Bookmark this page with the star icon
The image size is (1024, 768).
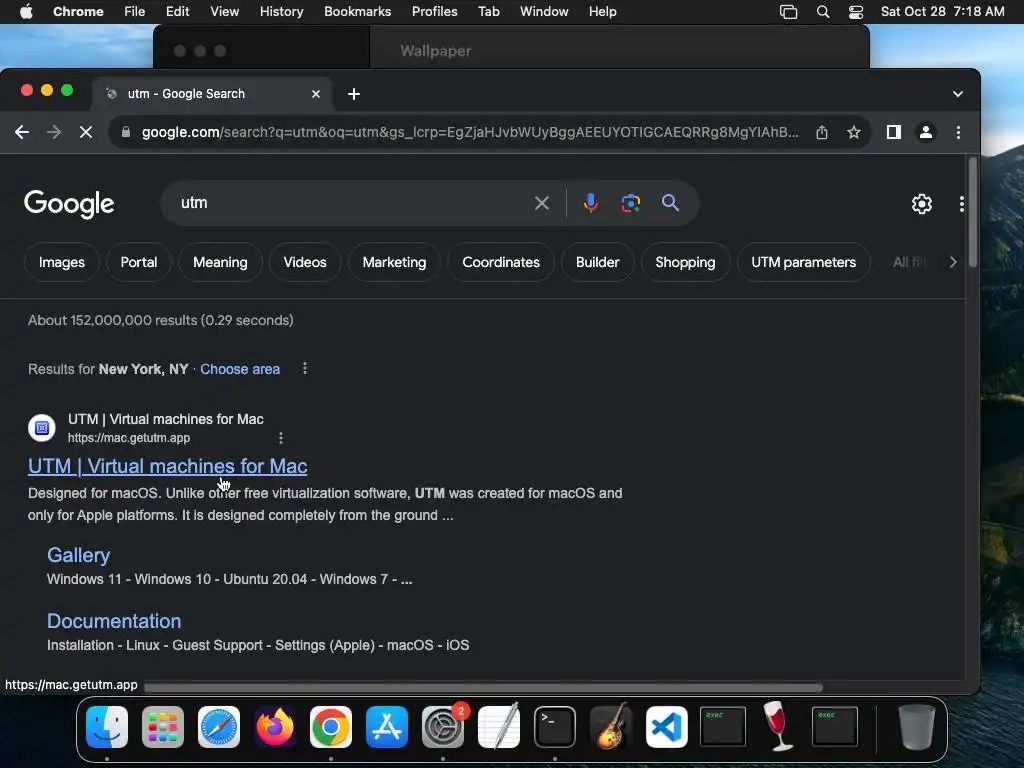point(854,133)
